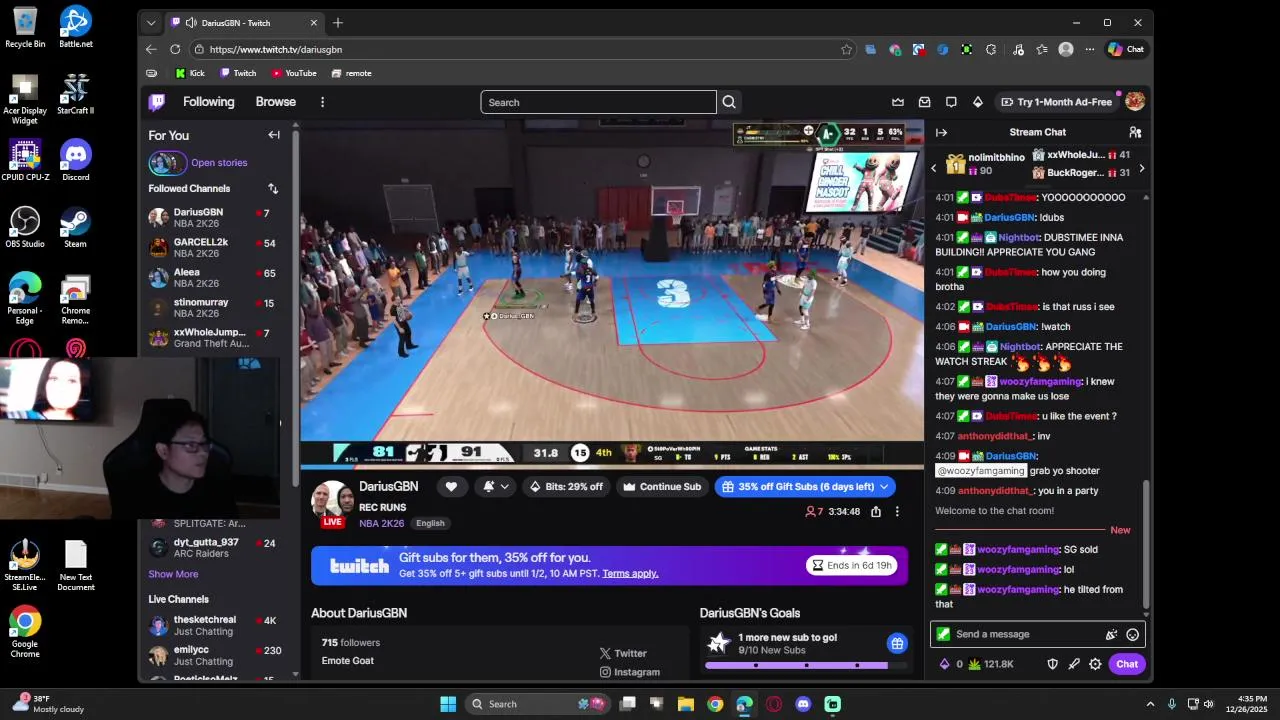Viewport: 1280px width, 720px height.
Task: Open chat identity badge icon
Action: pos(943,634)
